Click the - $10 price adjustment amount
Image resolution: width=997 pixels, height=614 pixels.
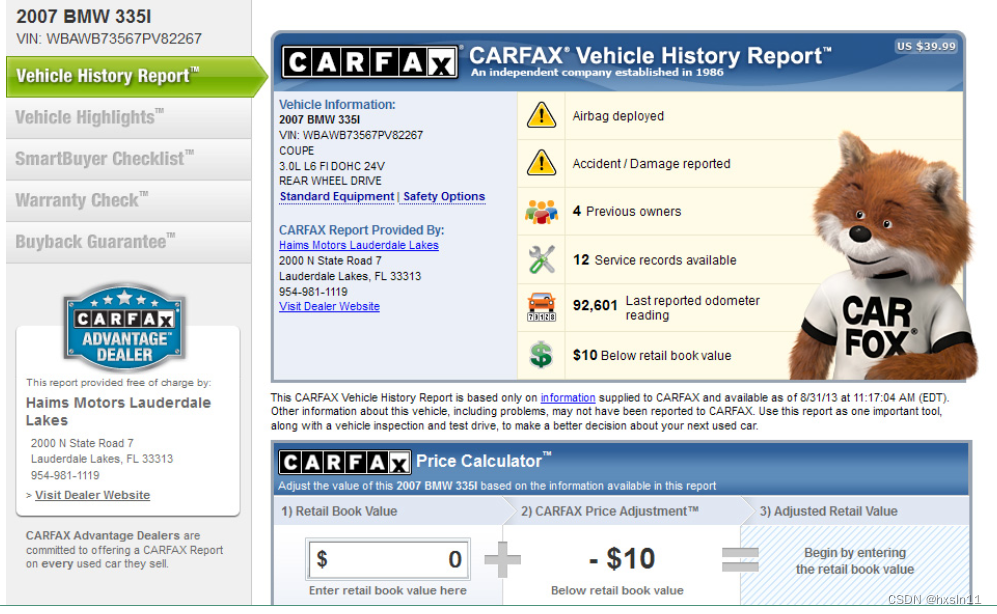pyautogui.click(x=621, y=559)
